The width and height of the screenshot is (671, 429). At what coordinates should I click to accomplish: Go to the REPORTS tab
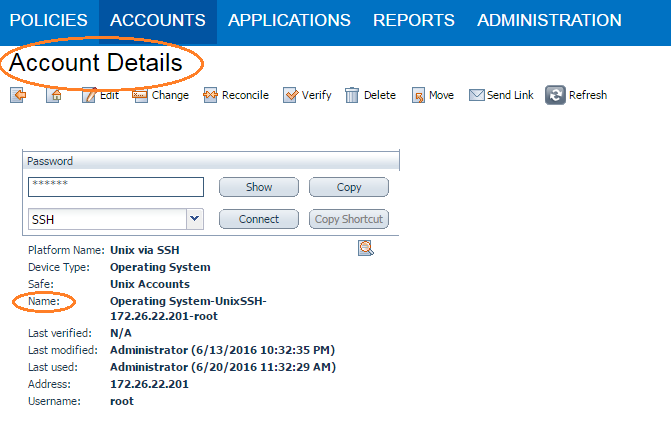[x=413, y=20]
